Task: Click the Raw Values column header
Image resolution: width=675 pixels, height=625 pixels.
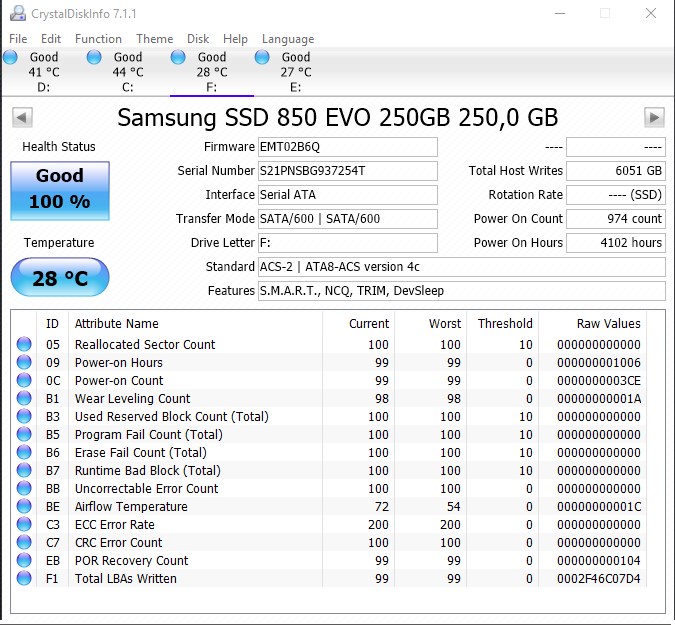Action: tap(608, 323)
